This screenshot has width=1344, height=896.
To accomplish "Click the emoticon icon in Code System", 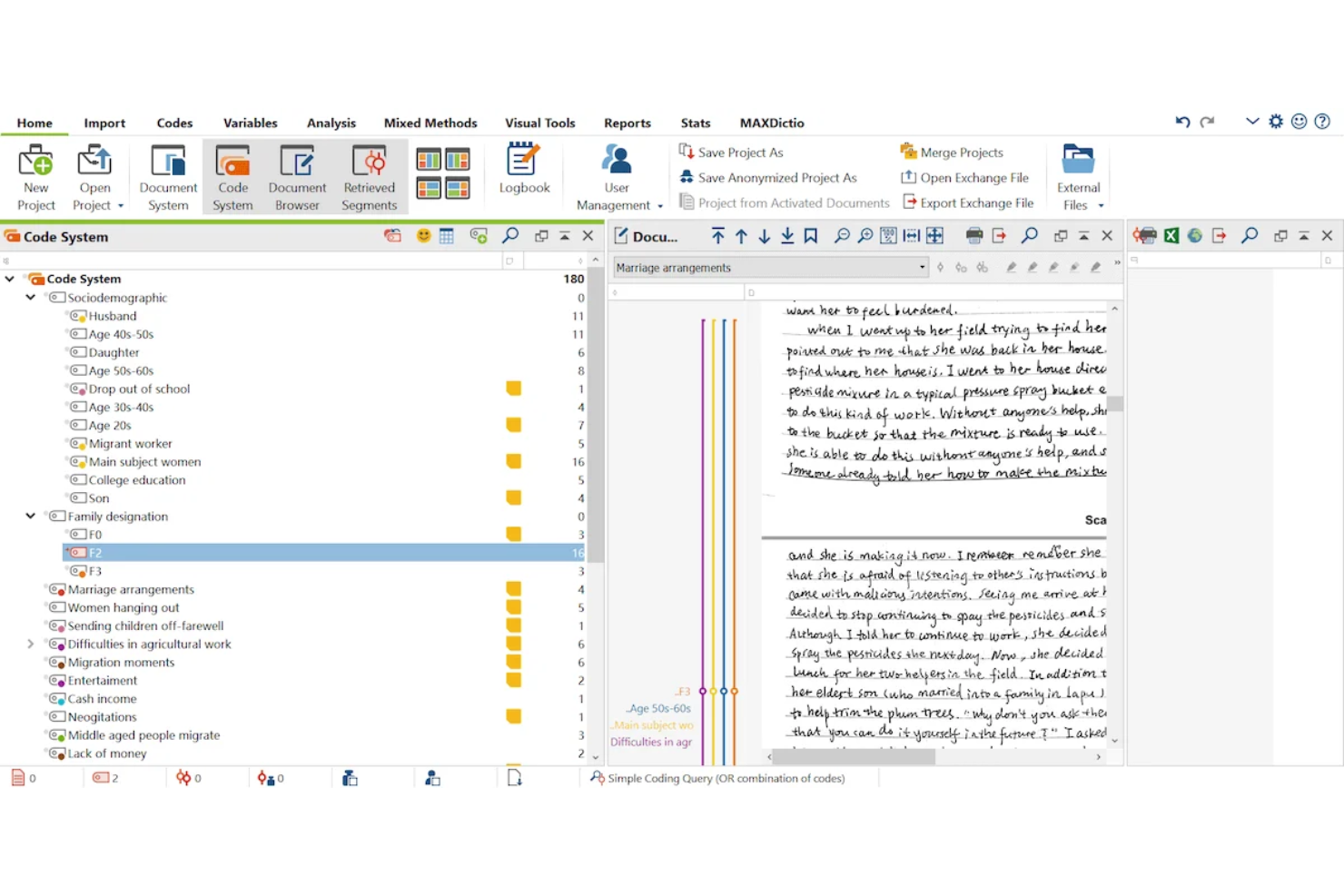I will (x=423, y=236).
